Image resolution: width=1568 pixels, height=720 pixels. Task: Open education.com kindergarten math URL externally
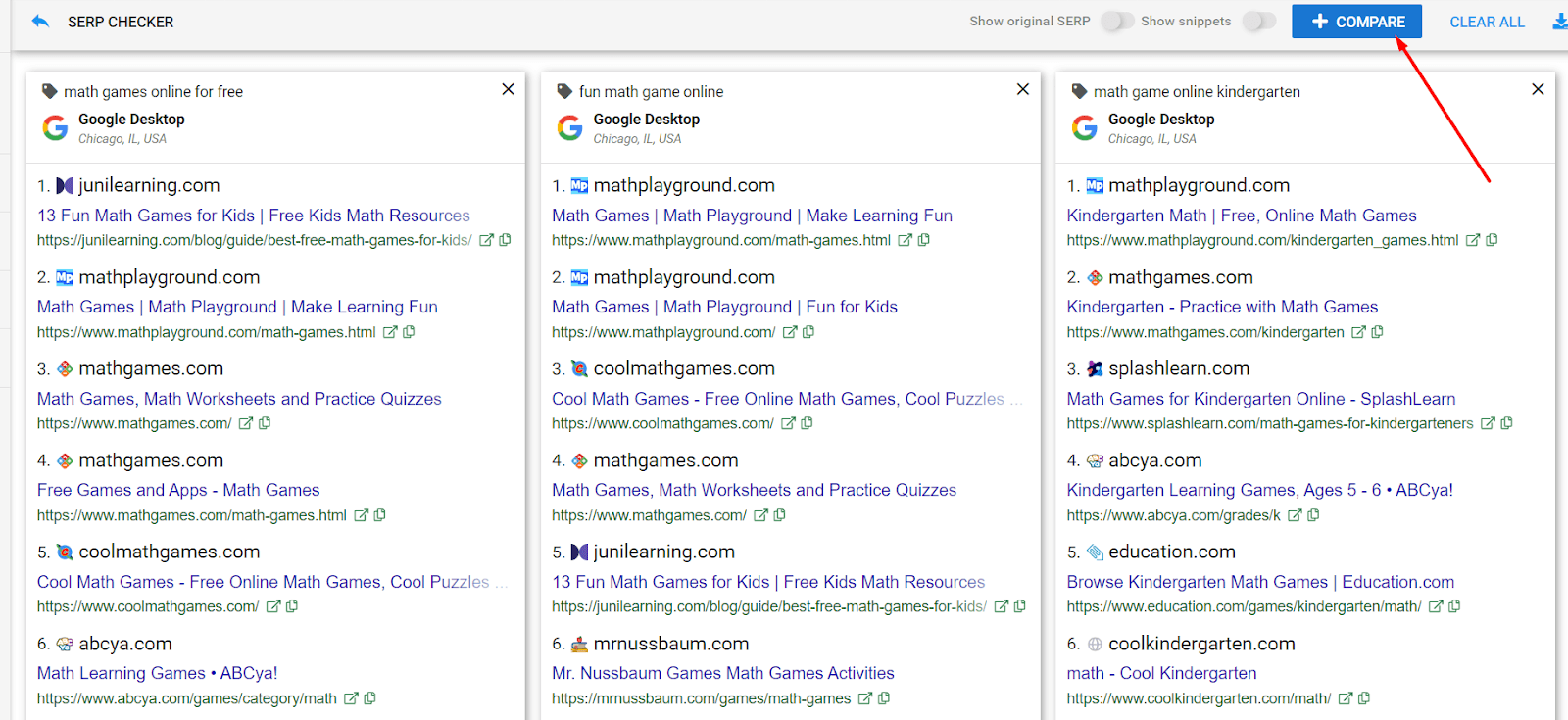(x=1436, y=606)
